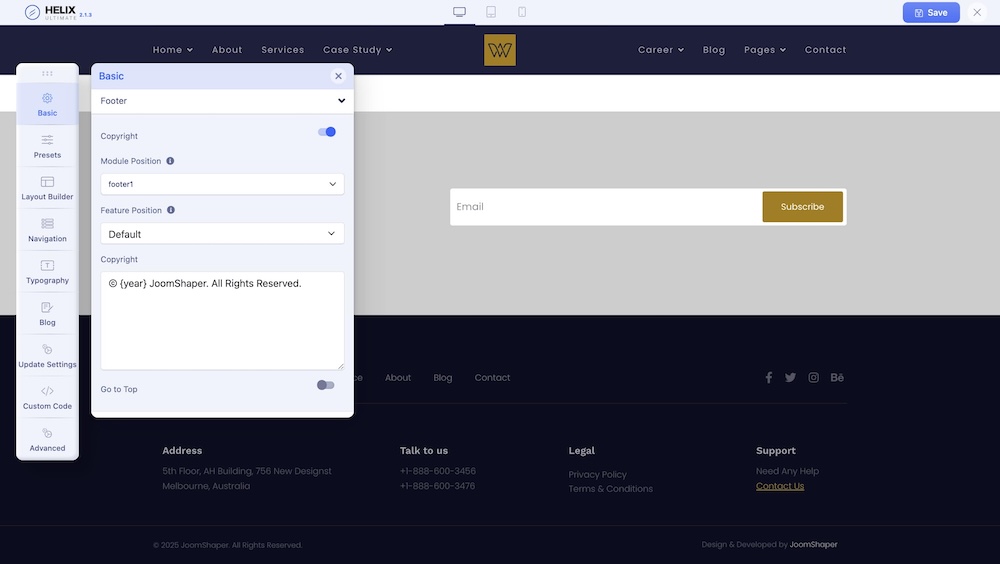Screen dimensions: 1000x564
Task: Open the Twitter social icon in footer
Action: [x=790, y=378]
